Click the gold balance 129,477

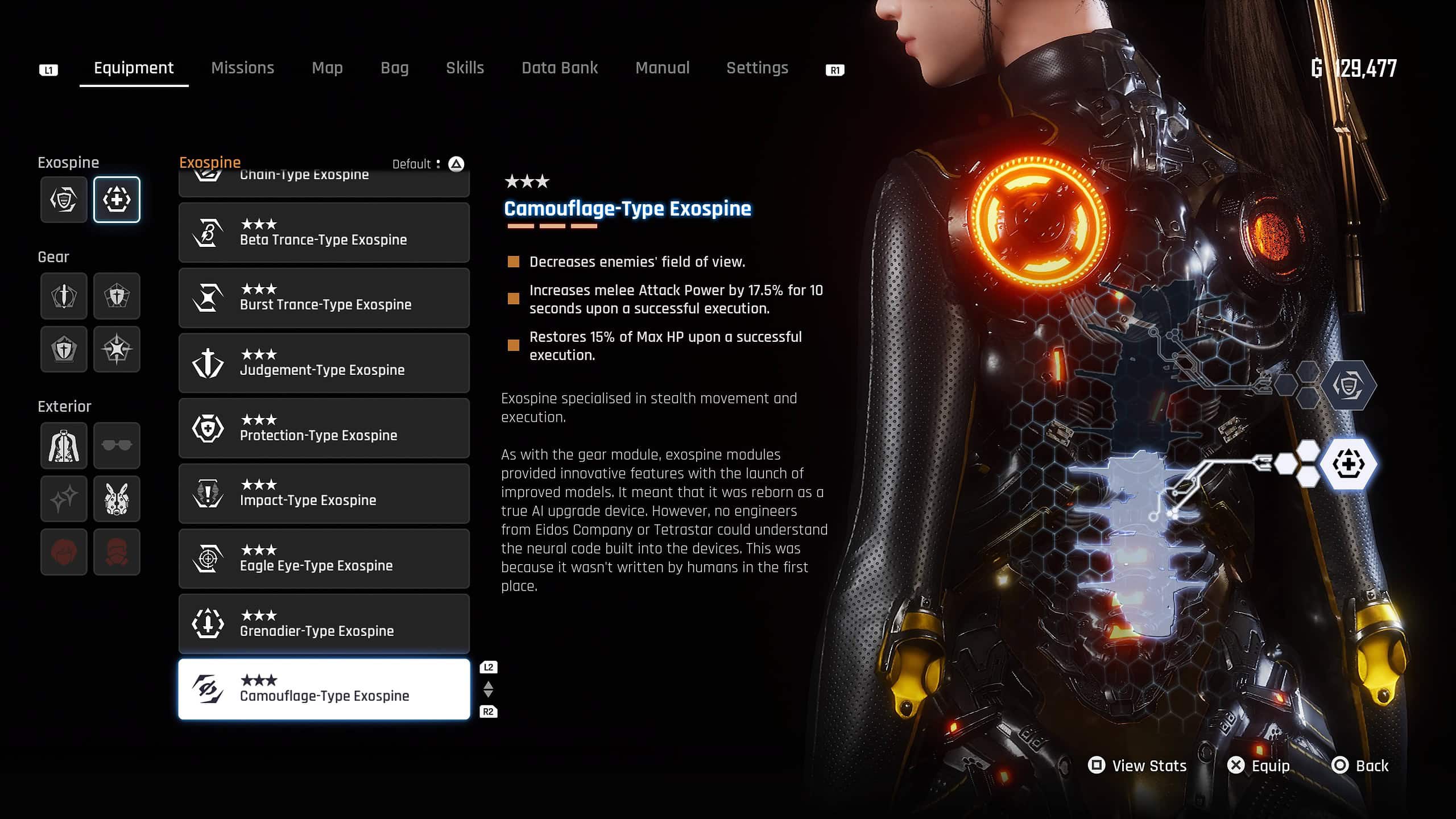(1354, 69)
